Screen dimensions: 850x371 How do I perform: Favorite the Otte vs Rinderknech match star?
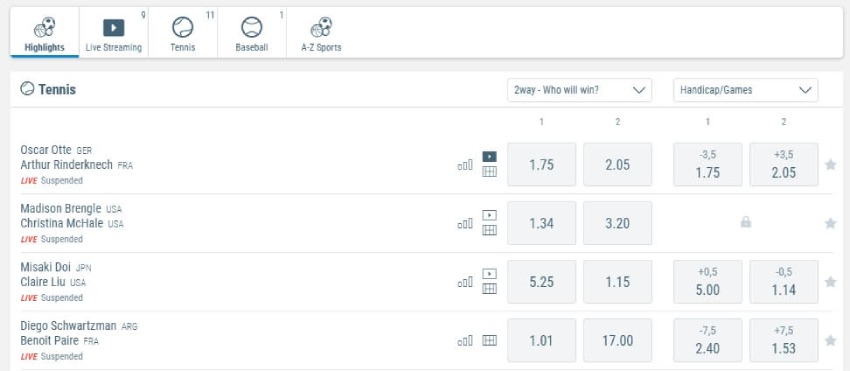(830, 164)
